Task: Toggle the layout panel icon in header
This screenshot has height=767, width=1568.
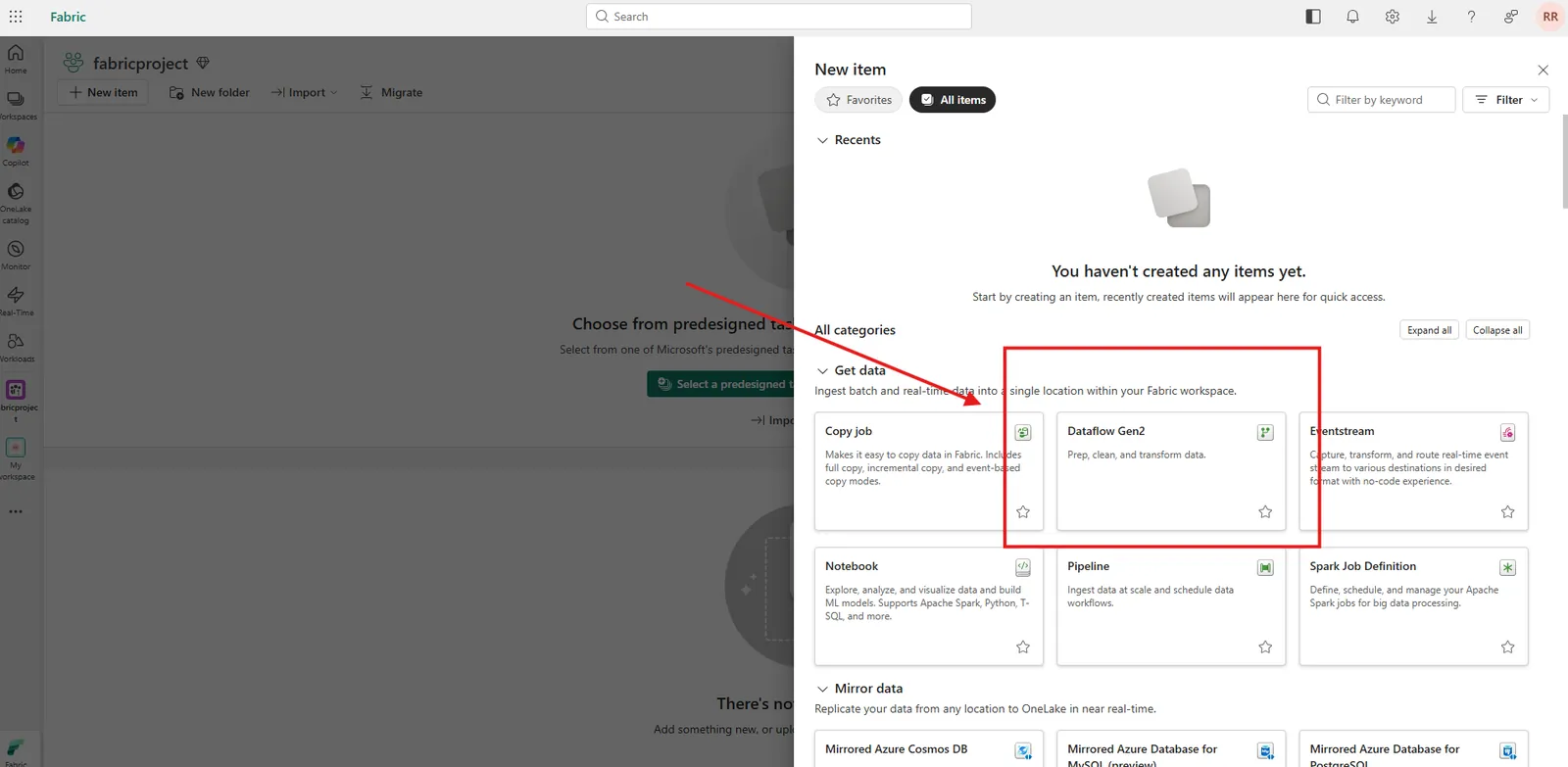Action: (1313, 17)
